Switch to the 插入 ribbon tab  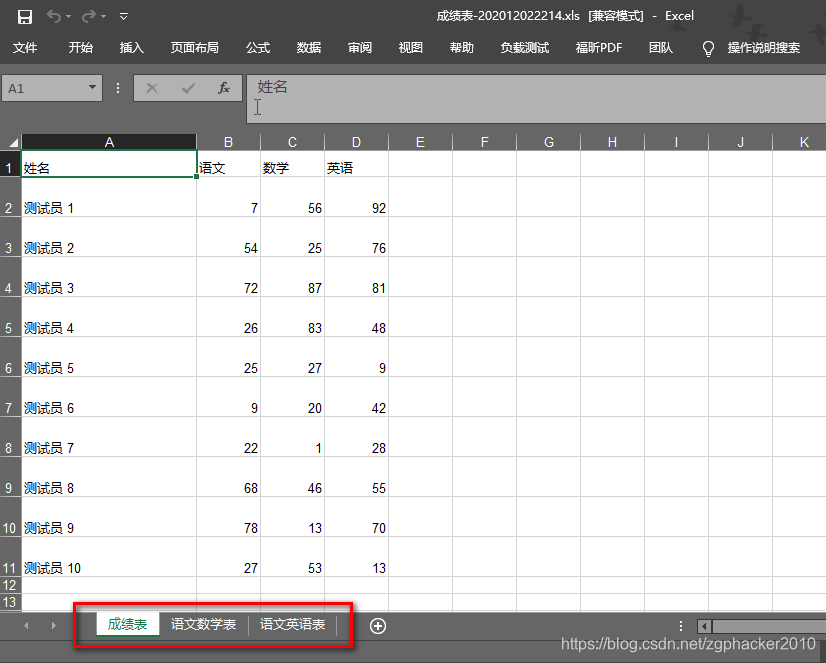click(132, 48)
